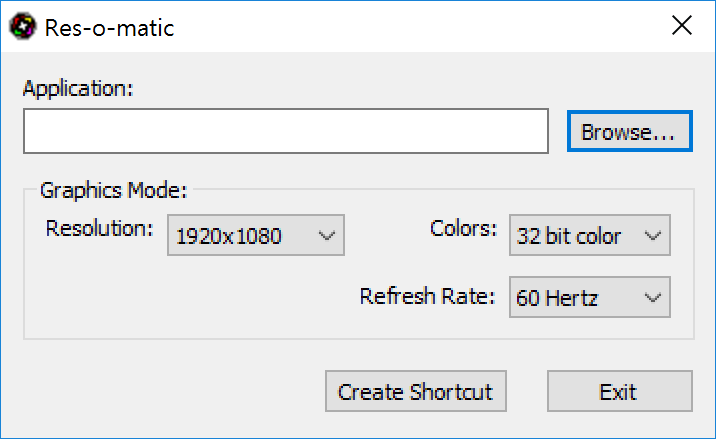Open the Resolution combo box showing 1920x1080
This screenshot has height=439, width=716.
point(256,235)
